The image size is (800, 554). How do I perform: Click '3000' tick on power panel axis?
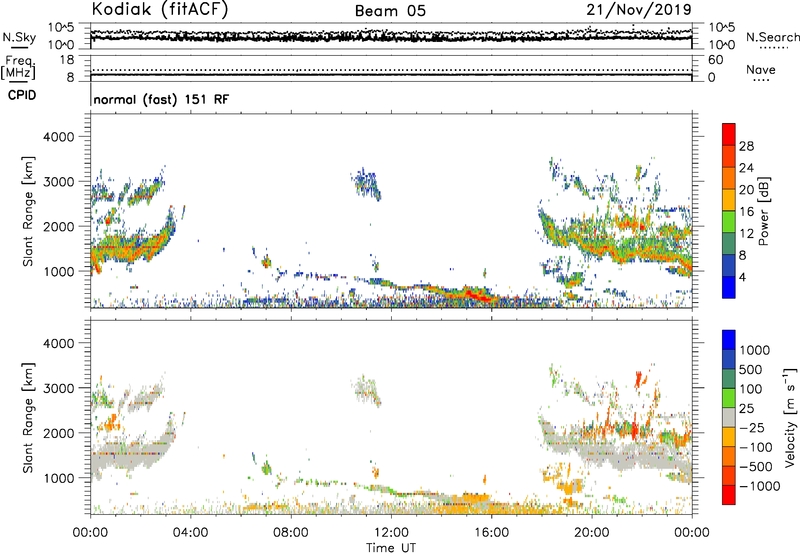(58, 182)
